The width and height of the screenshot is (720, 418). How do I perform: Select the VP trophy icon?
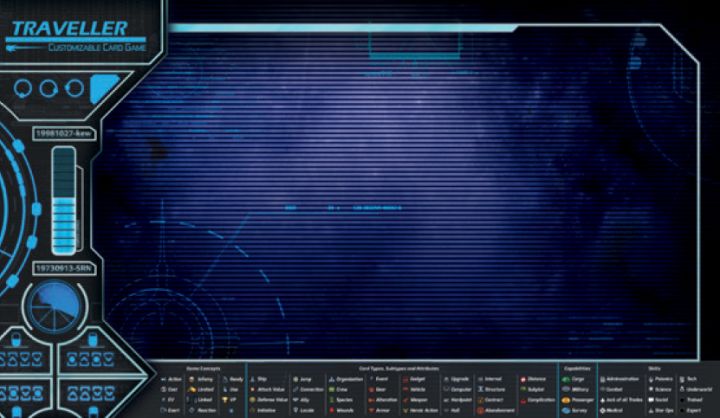coord(223,400)
